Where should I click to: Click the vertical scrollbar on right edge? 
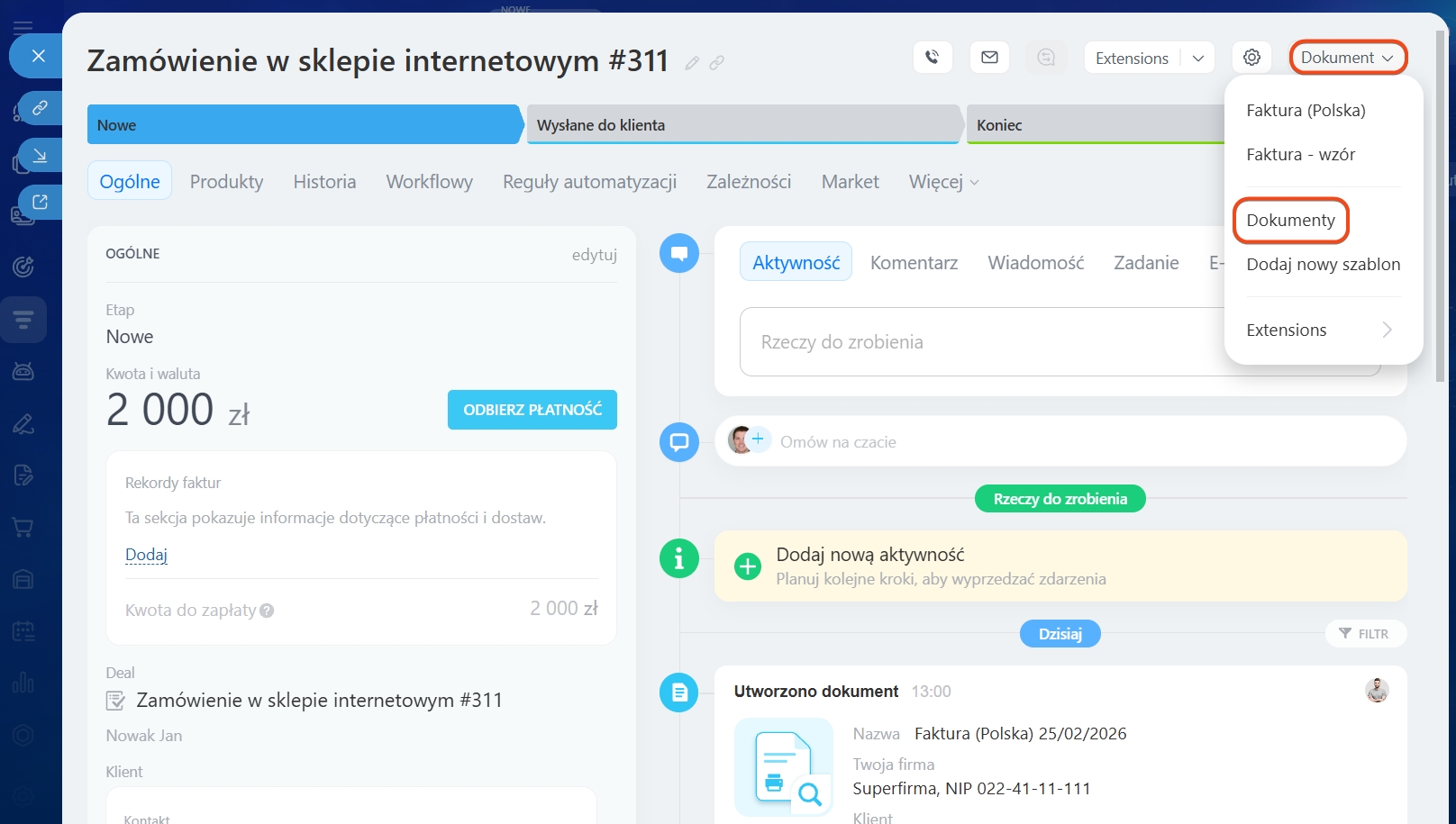1440,207
